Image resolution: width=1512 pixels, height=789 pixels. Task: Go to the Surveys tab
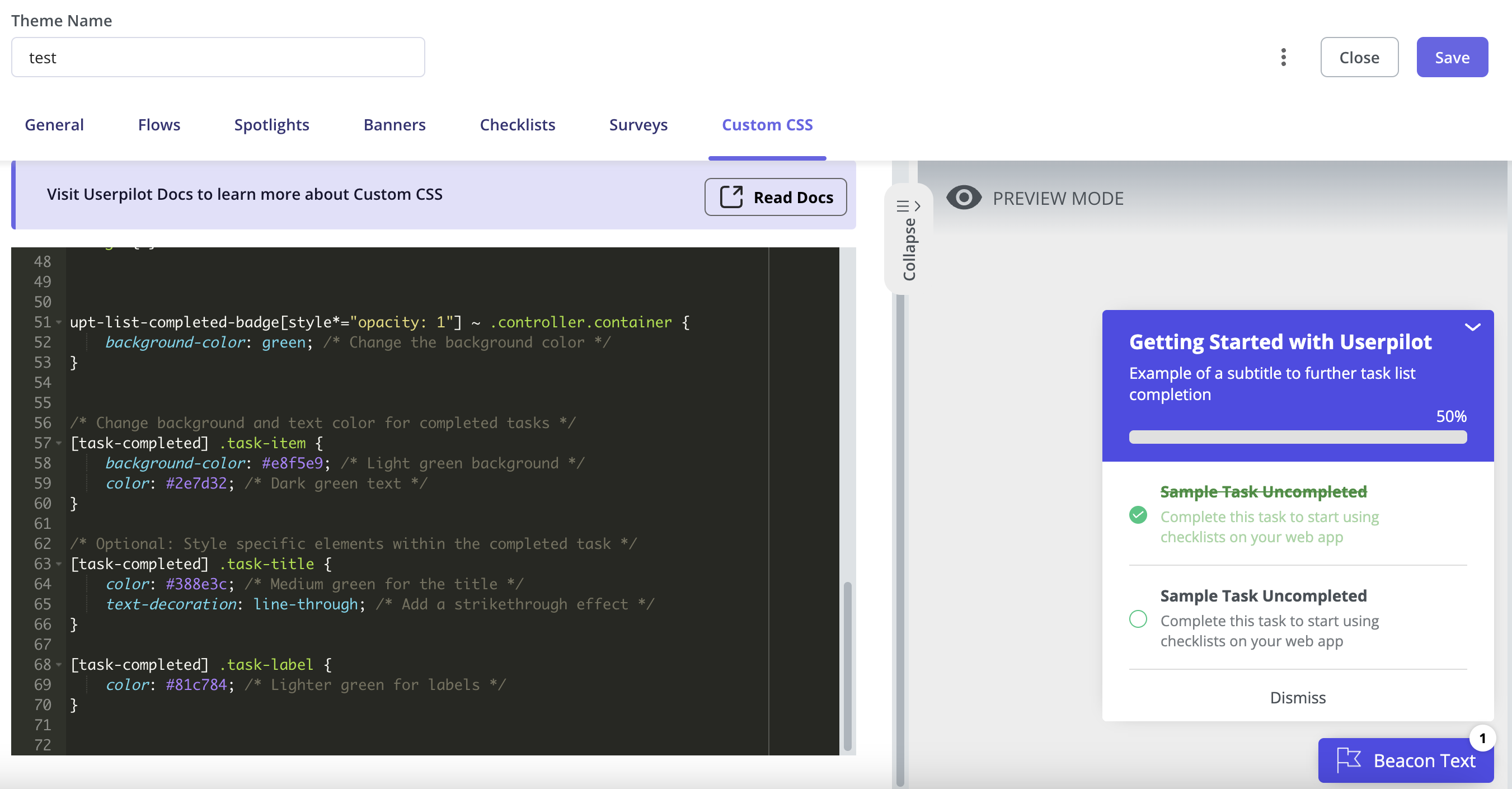click(638, 124)
